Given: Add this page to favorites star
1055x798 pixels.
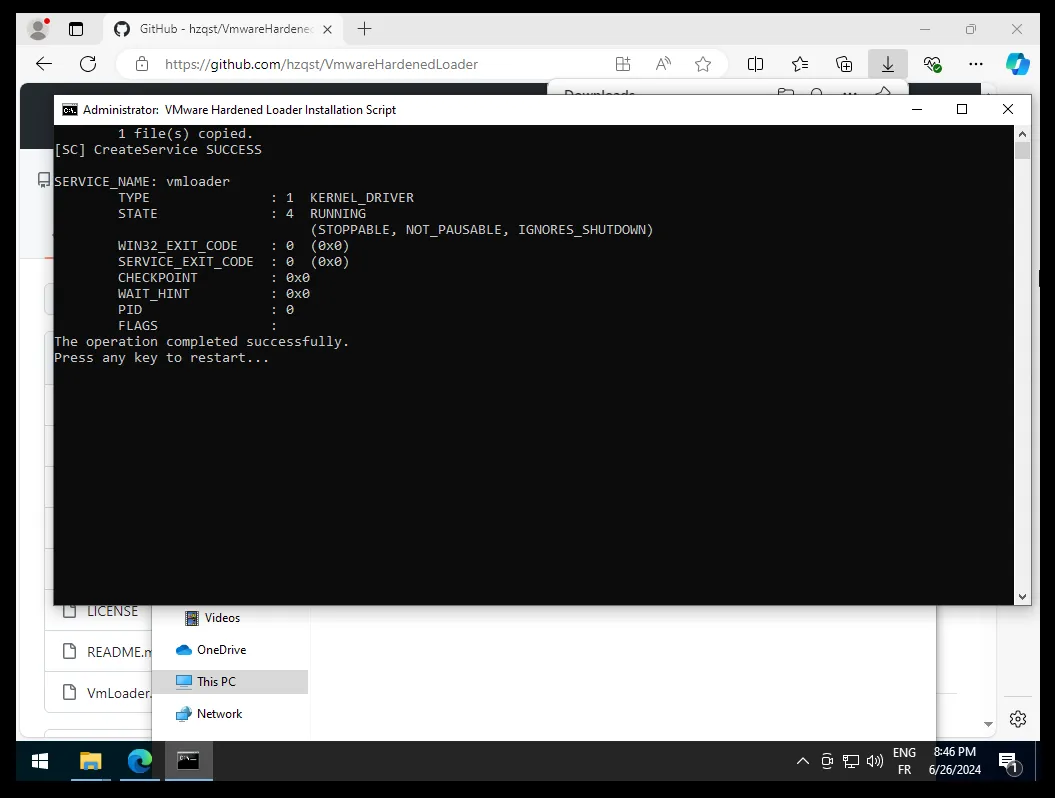Looking at the screenshot, I should click(x=703, y=64).
